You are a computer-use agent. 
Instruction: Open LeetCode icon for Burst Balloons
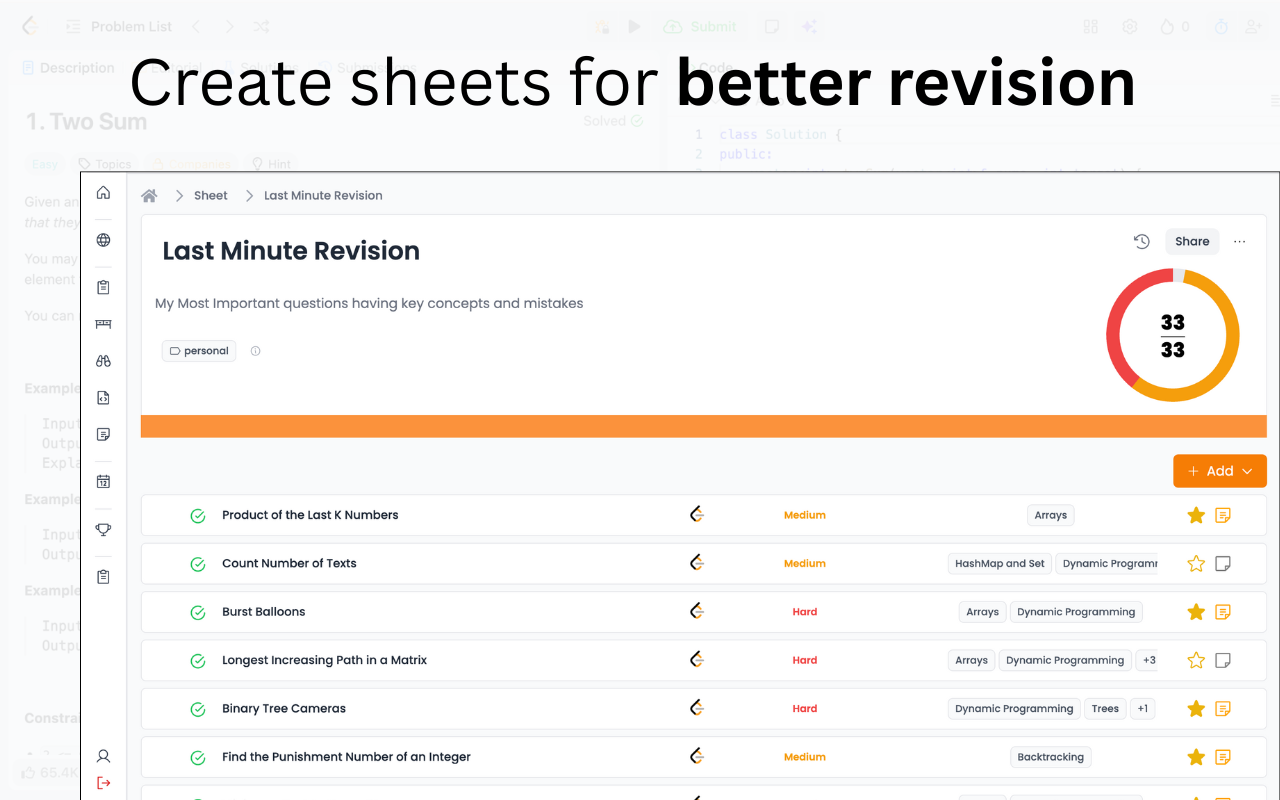(x=697, y=612)
